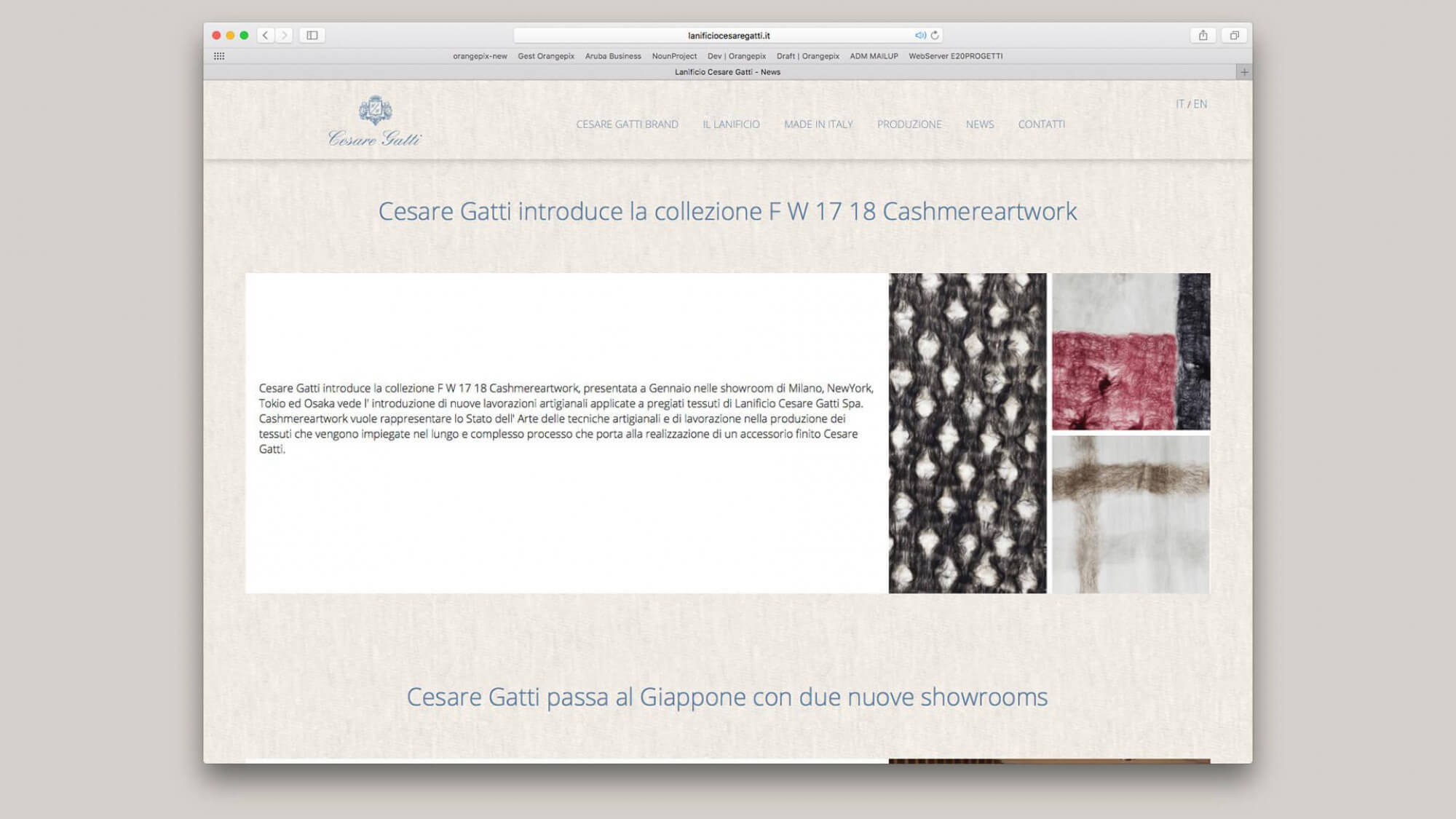
Task: Switch language to EN
Action: click(x=1200, y=104)
